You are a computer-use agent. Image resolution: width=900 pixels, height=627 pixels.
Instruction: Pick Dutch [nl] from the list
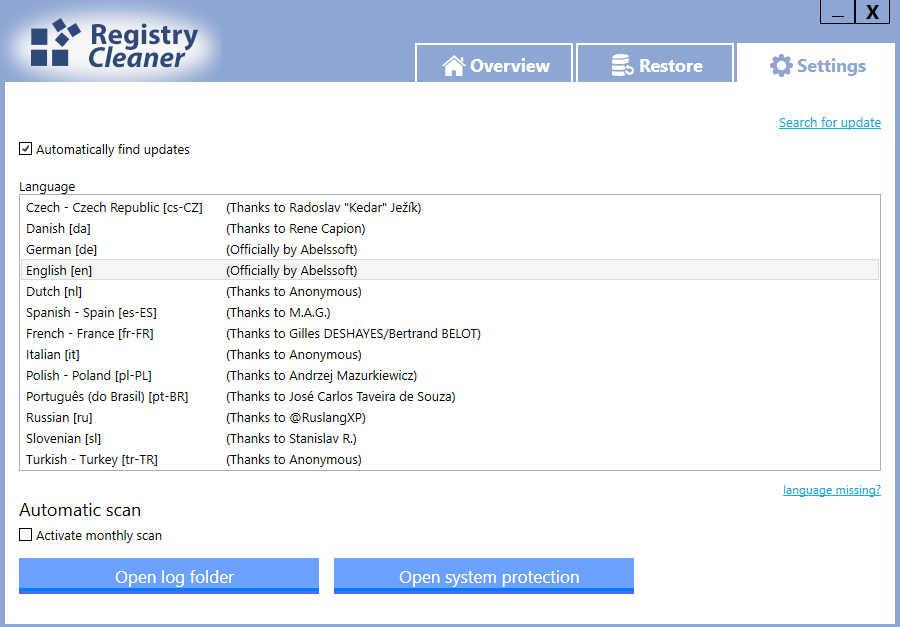[449, 292]
